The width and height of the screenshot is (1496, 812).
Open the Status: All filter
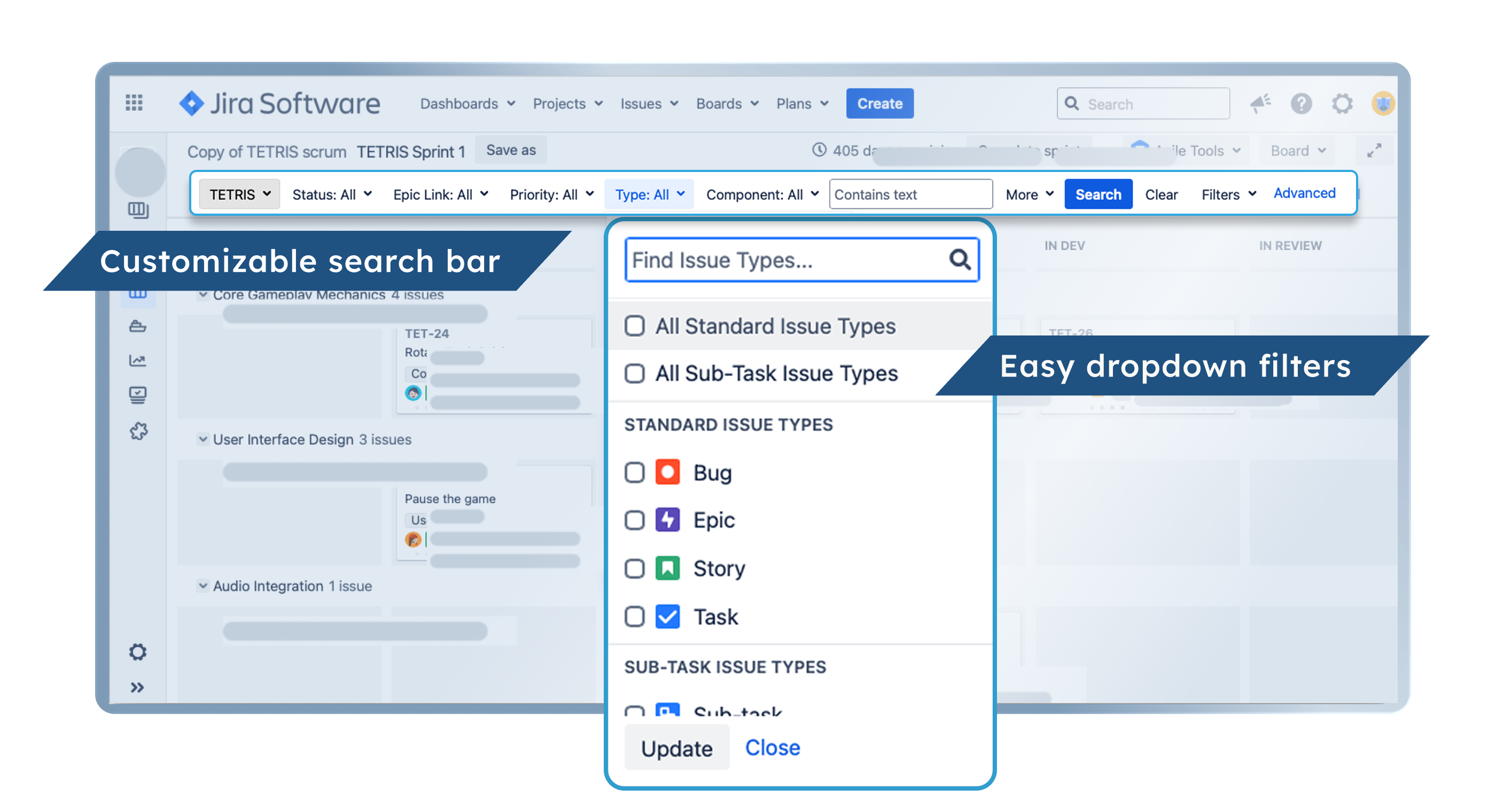click(x=332, y=194)
